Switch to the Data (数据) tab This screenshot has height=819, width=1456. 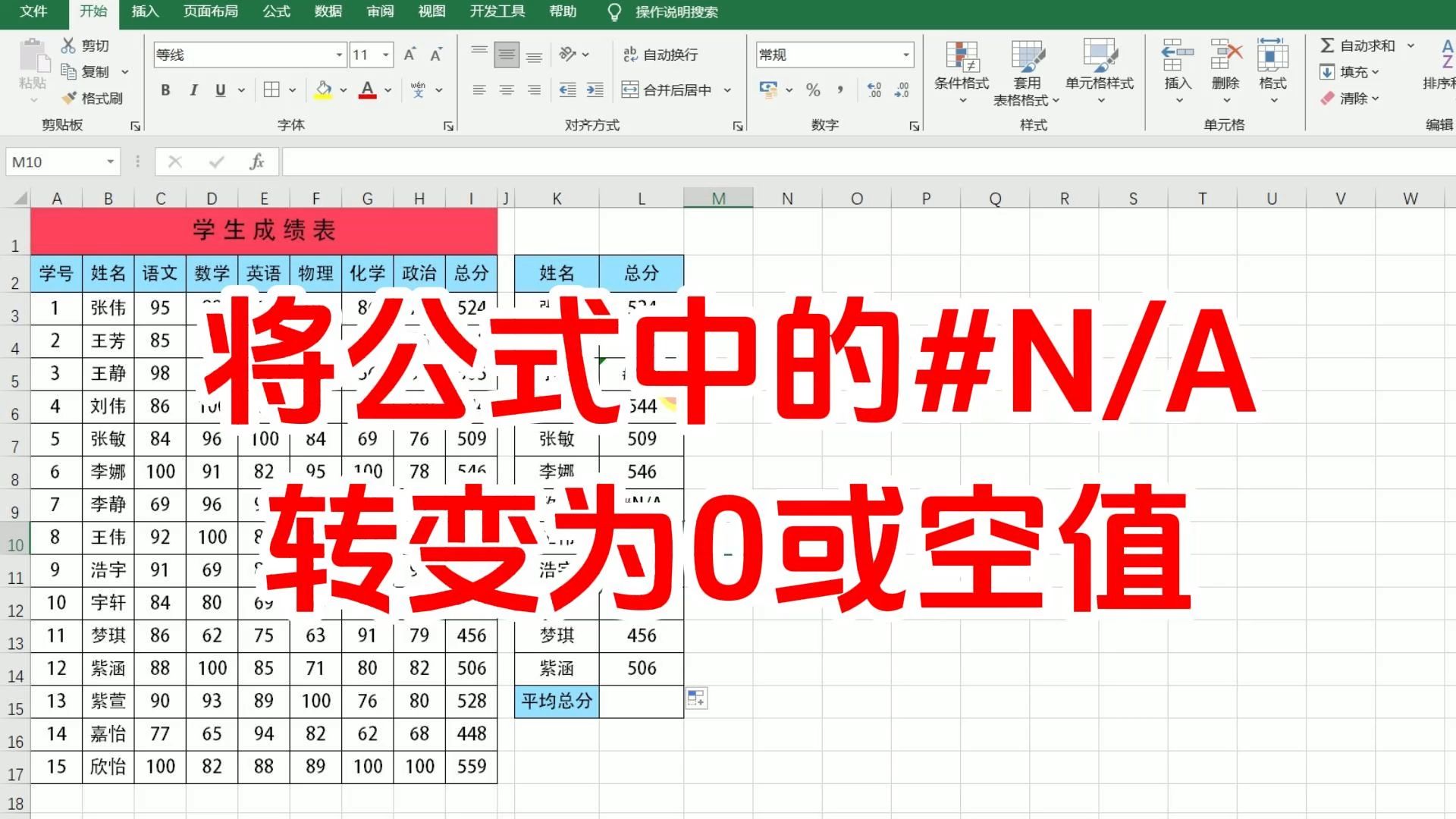(x=328, y=11)
